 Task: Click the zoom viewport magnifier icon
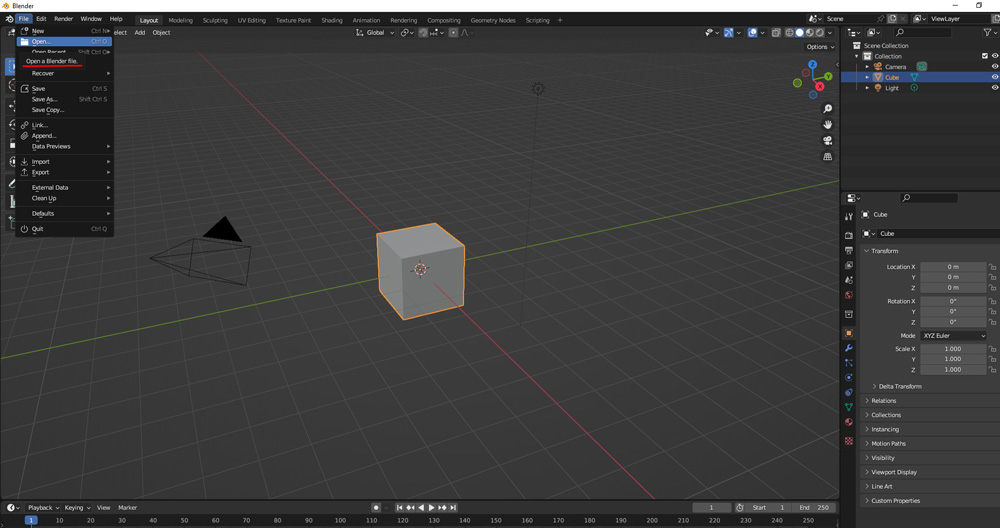pyautogui.click(x=827, y=109)
